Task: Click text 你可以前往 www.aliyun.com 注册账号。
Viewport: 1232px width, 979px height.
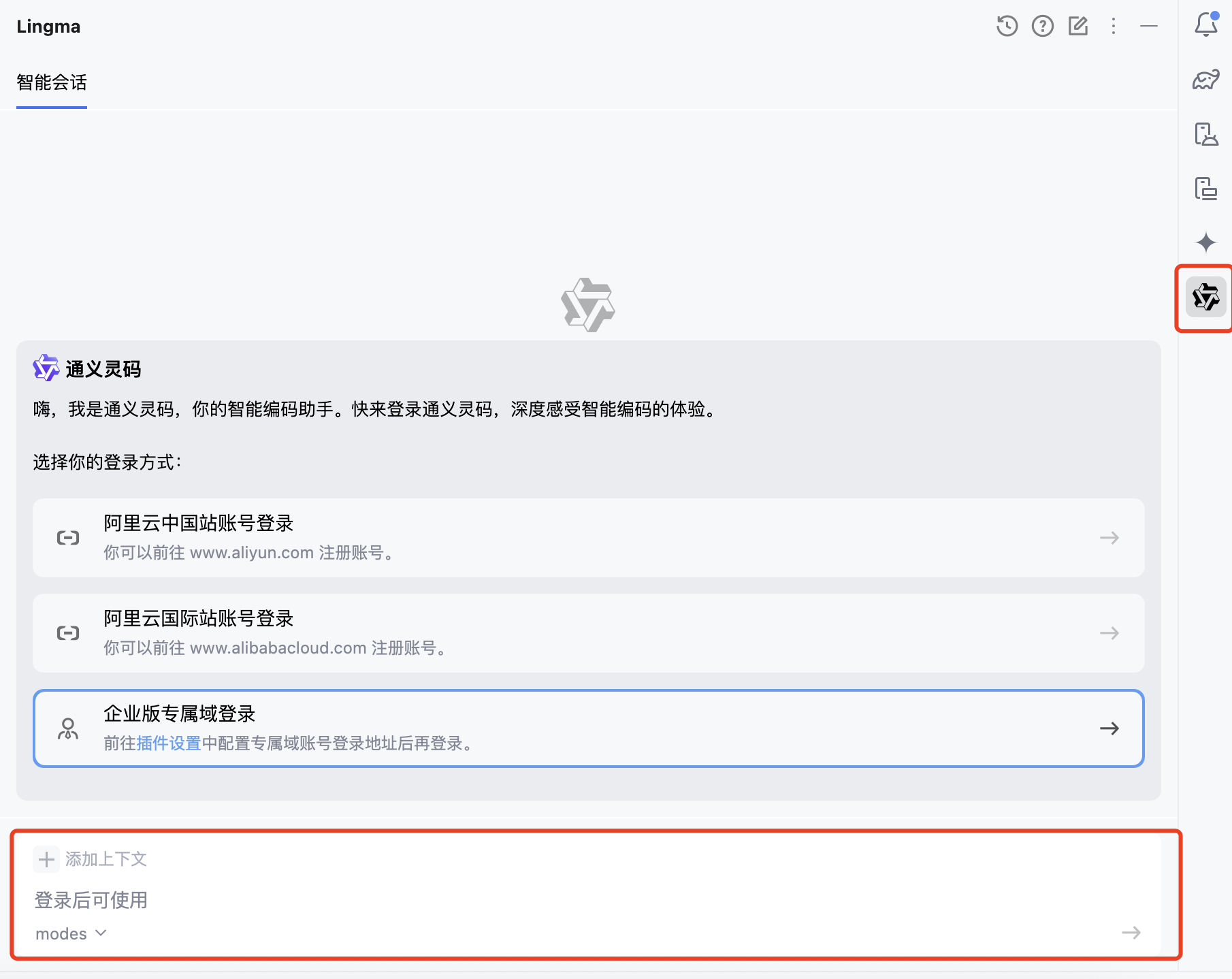Action: click(x=250, y=553)
